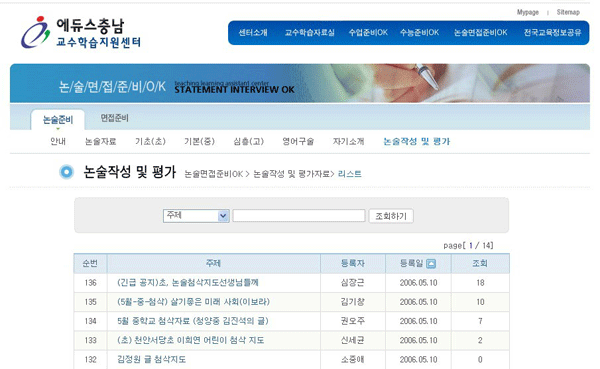The width and height of the screenshot is (600, 369).
Task: Open the 전국교육정보공유 menu
Action: tap(552, 33)
